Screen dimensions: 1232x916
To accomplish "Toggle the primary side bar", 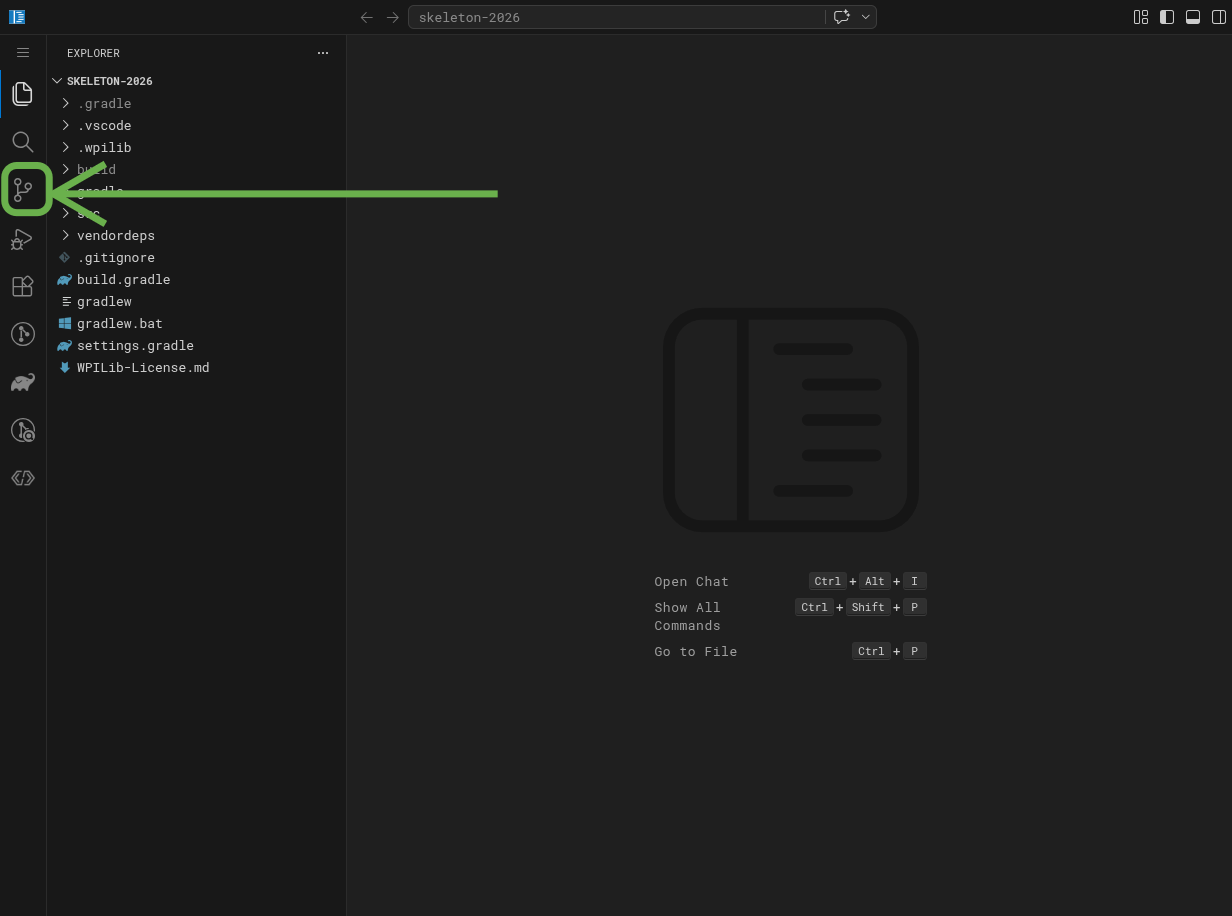I will click(x=1167, y=17).
